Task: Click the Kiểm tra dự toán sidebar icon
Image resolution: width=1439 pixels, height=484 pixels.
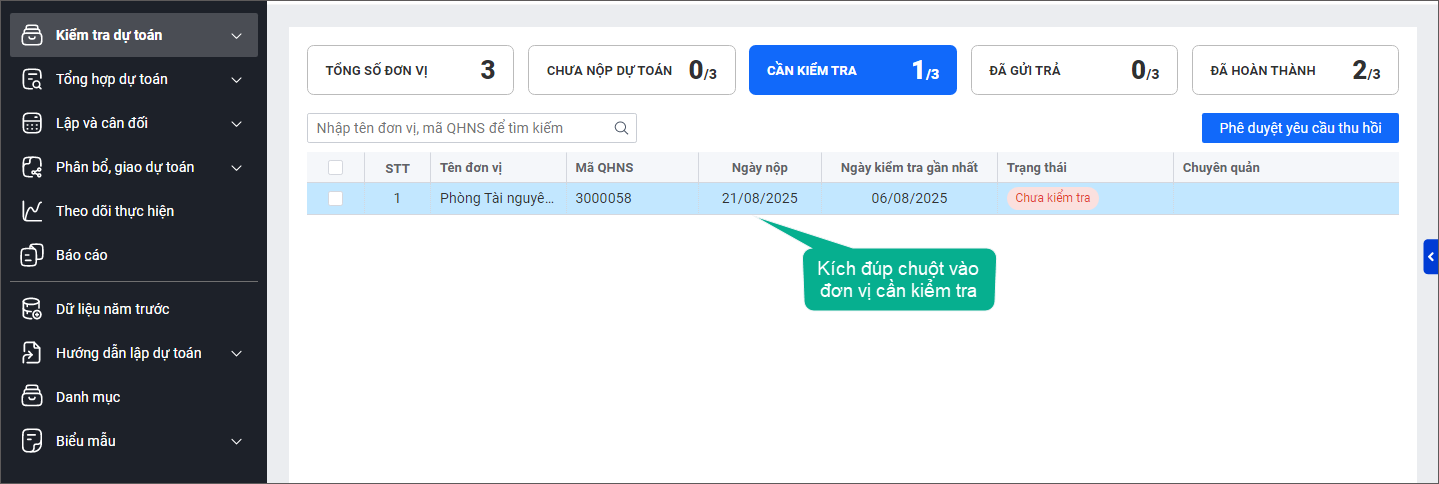Action: (32, 35)
